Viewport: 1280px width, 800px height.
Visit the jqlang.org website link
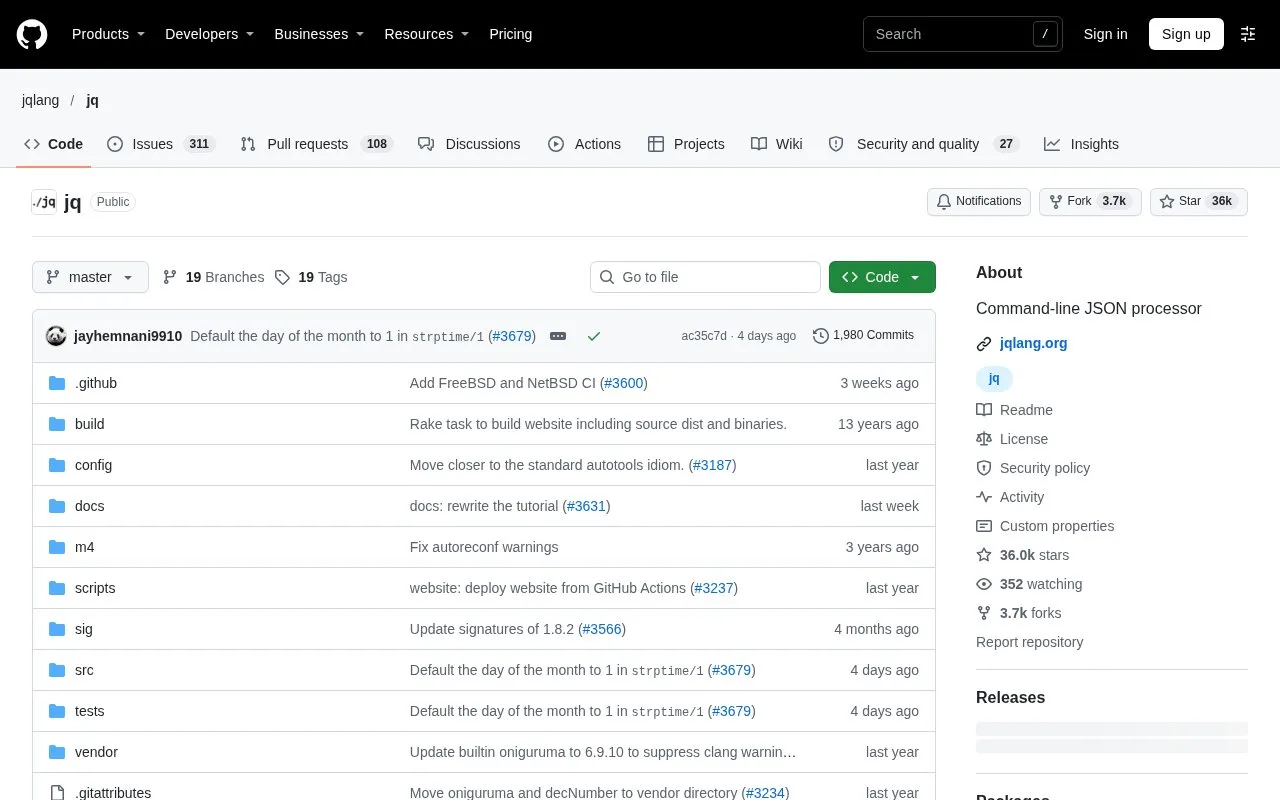[1034, 343]
